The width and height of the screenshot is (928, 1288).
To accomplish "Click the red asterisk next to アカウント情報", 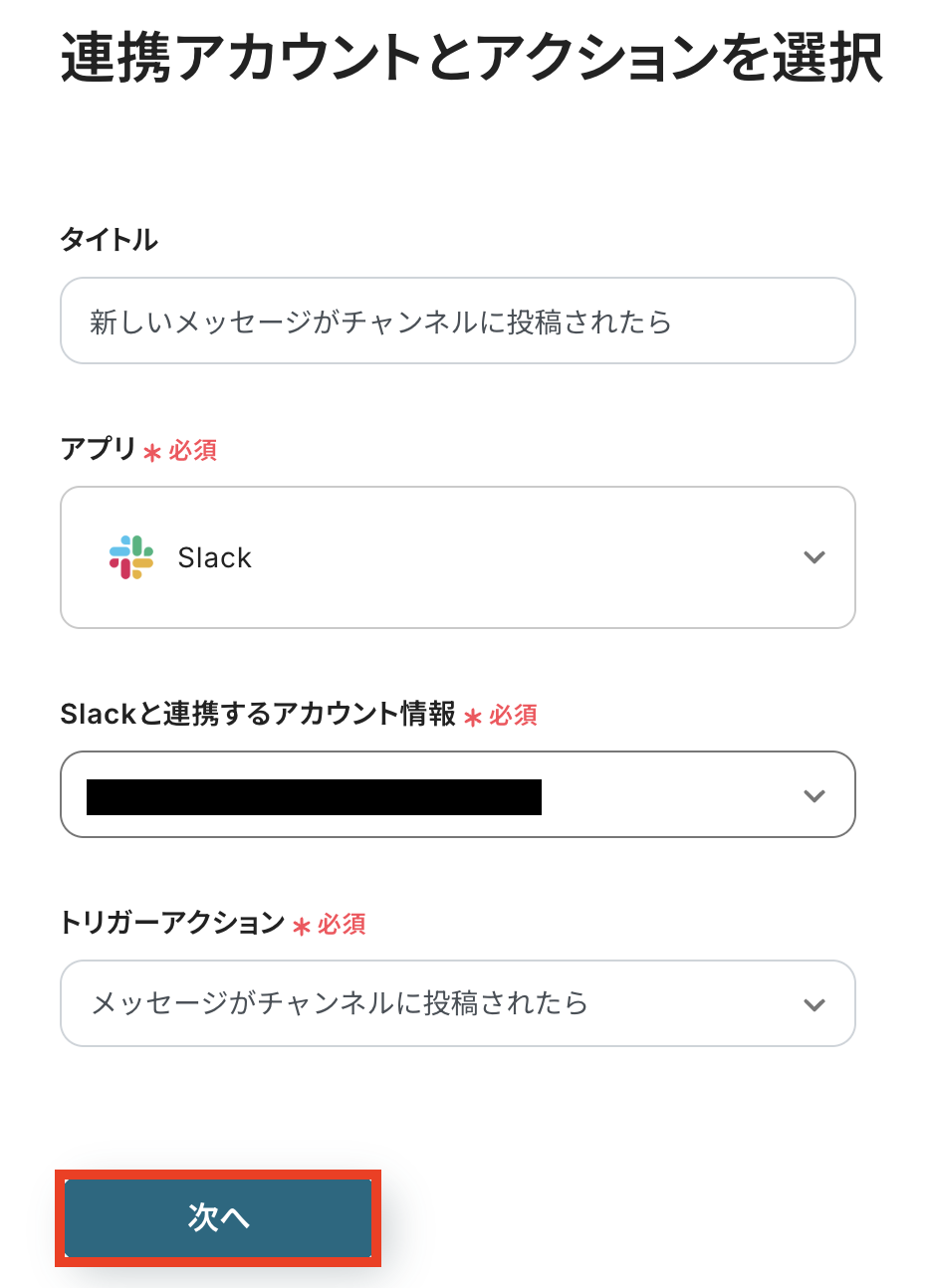I will tap(473, 718).
